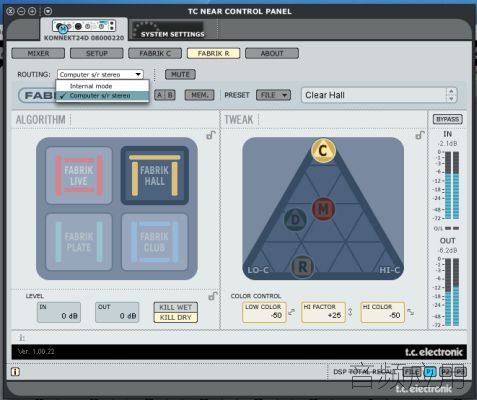This screenshot has height=400, width=477.
Task: Toggle KILL DRY
Action: [x=175, y=317]
